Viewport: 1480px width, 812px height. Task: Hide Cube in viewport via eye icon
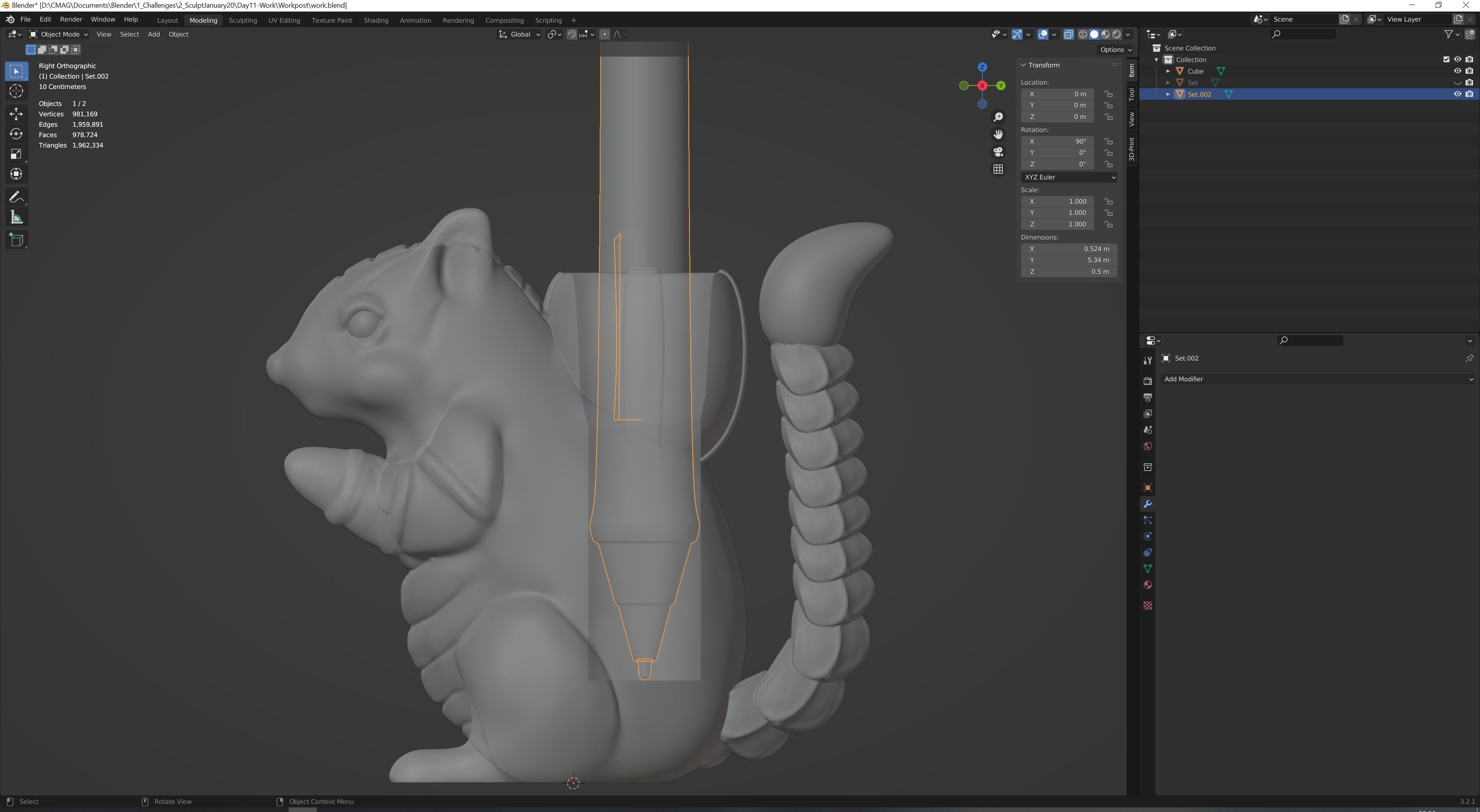(1457, 71)
